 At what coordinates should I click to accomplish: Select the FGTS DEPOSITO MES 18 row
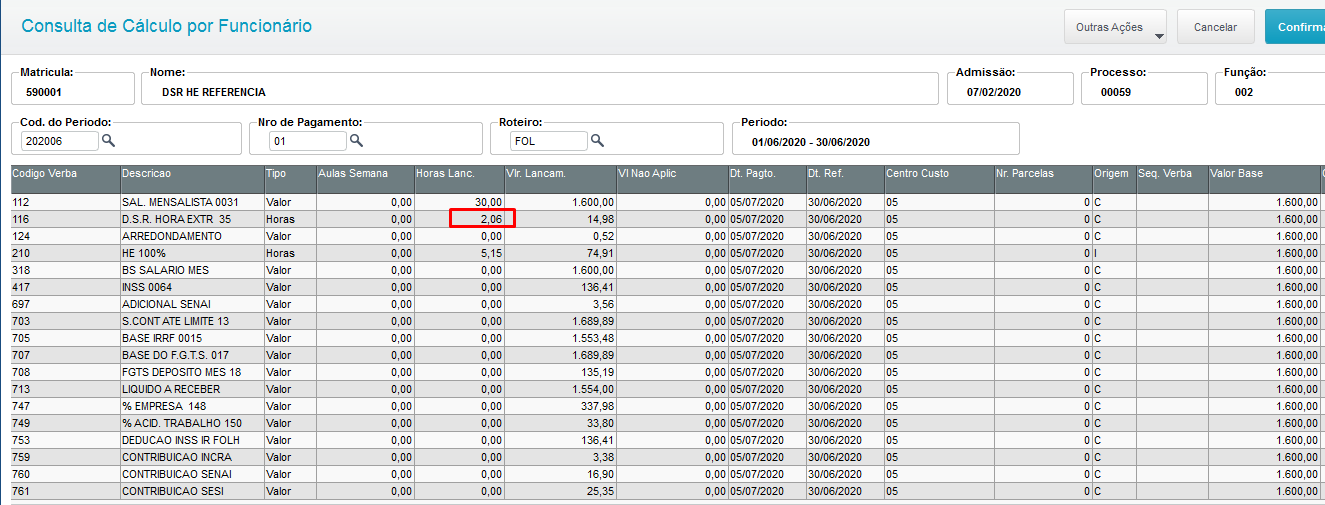668,372
